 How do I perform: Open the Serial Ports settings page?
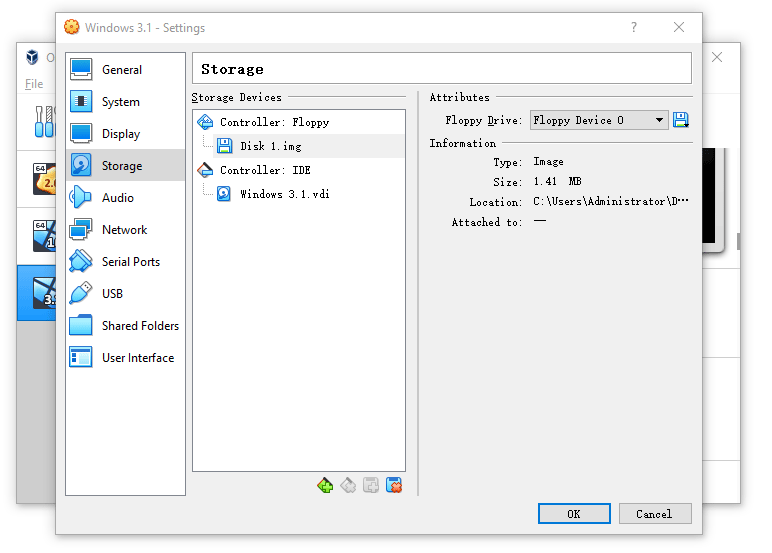tap(126, 261)
